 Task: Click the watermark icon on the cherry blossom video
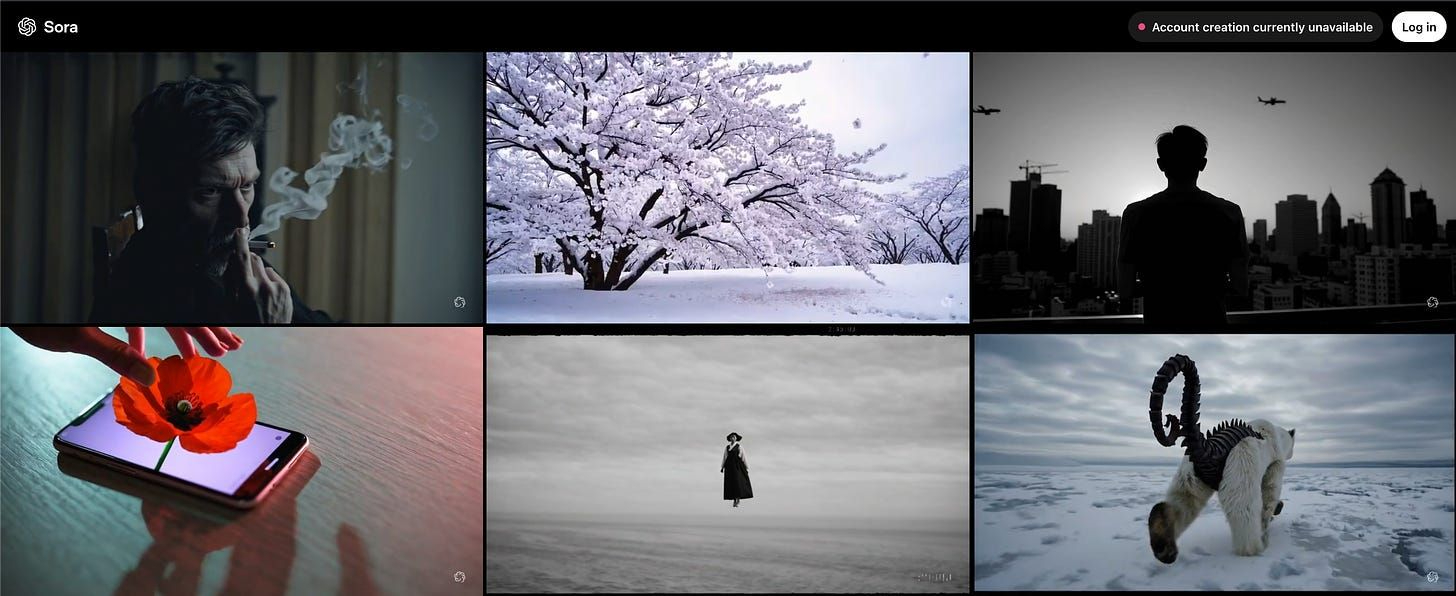tap(946, 301)
